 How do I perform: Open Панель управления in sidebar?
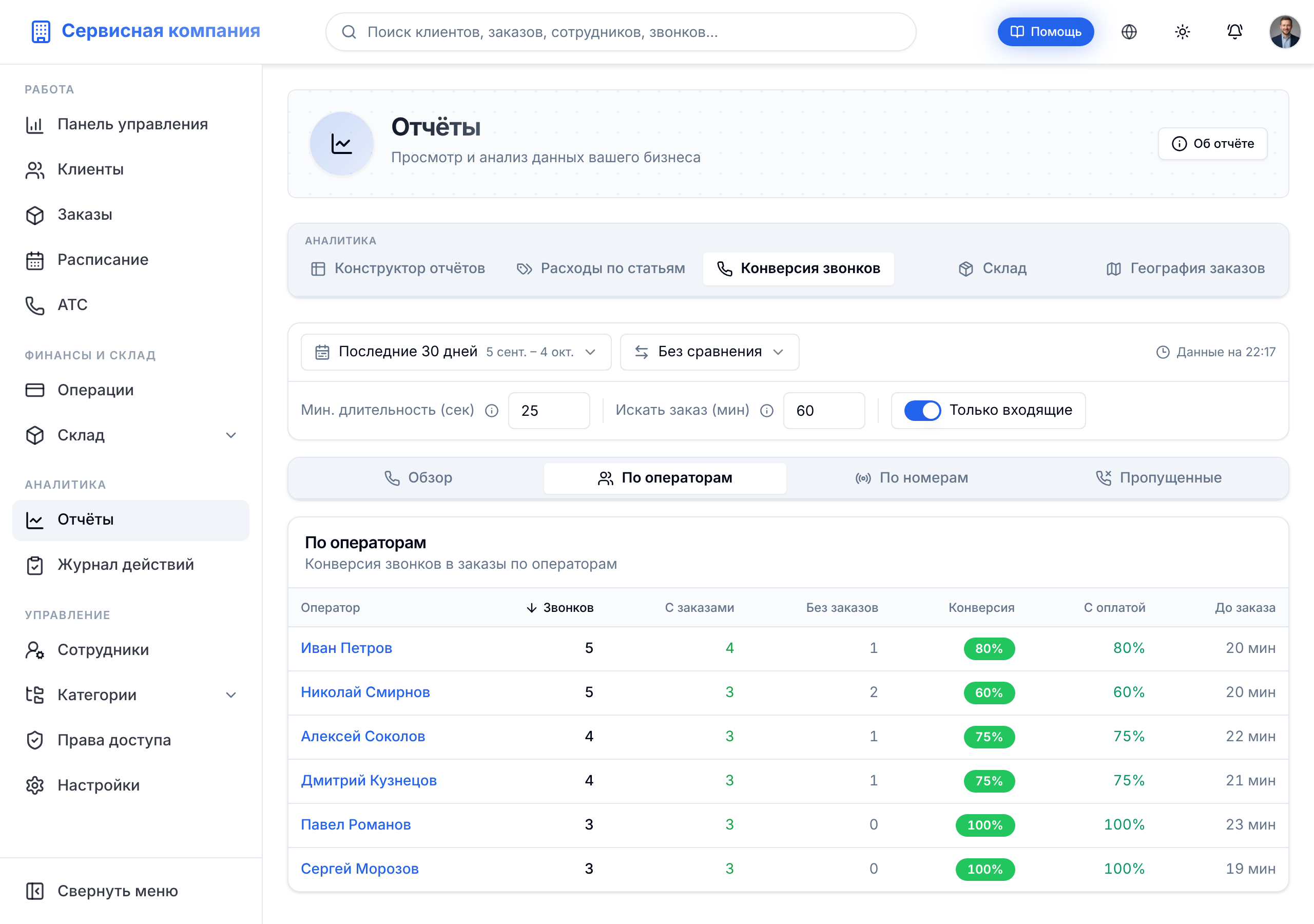(x=131, y=124)
